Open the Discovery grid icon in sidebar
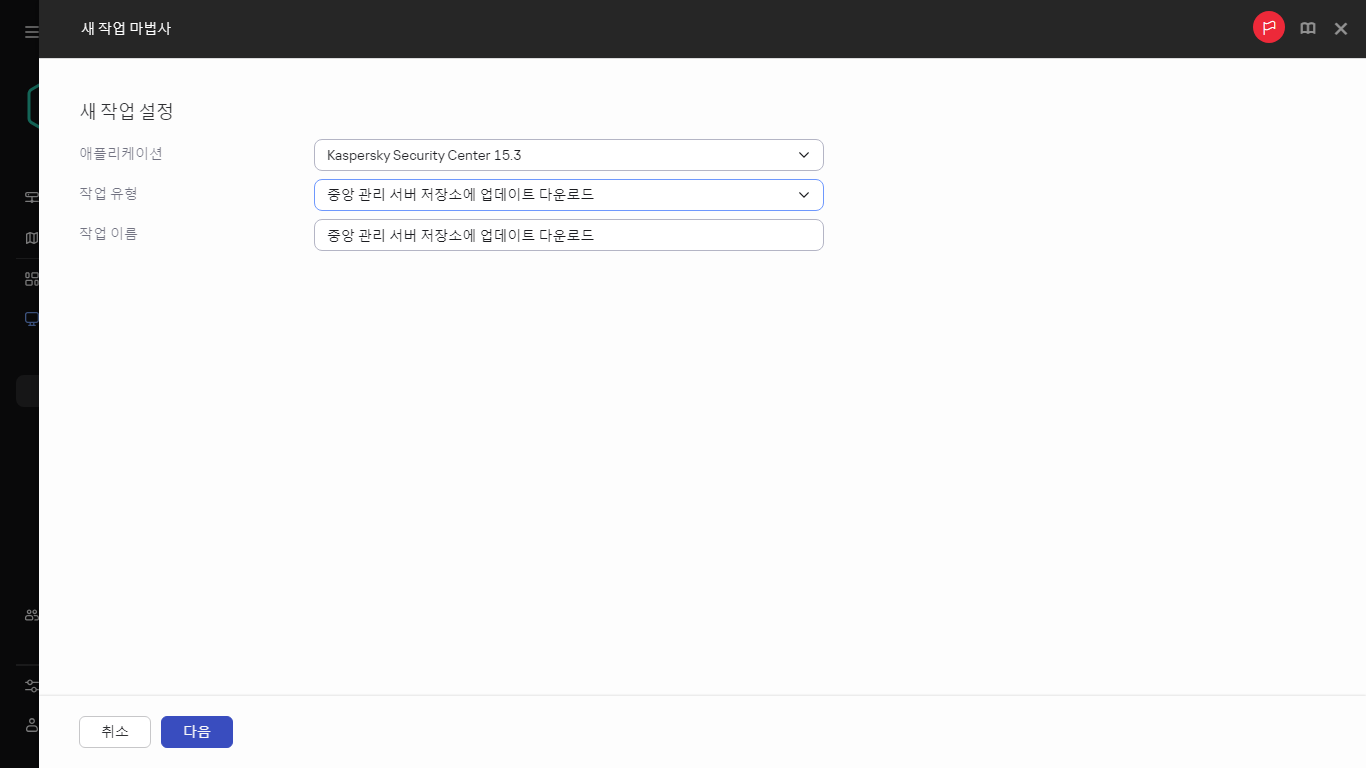This screenshot has height=768, width=1366. pyautogui.click(x=30, y=278)
